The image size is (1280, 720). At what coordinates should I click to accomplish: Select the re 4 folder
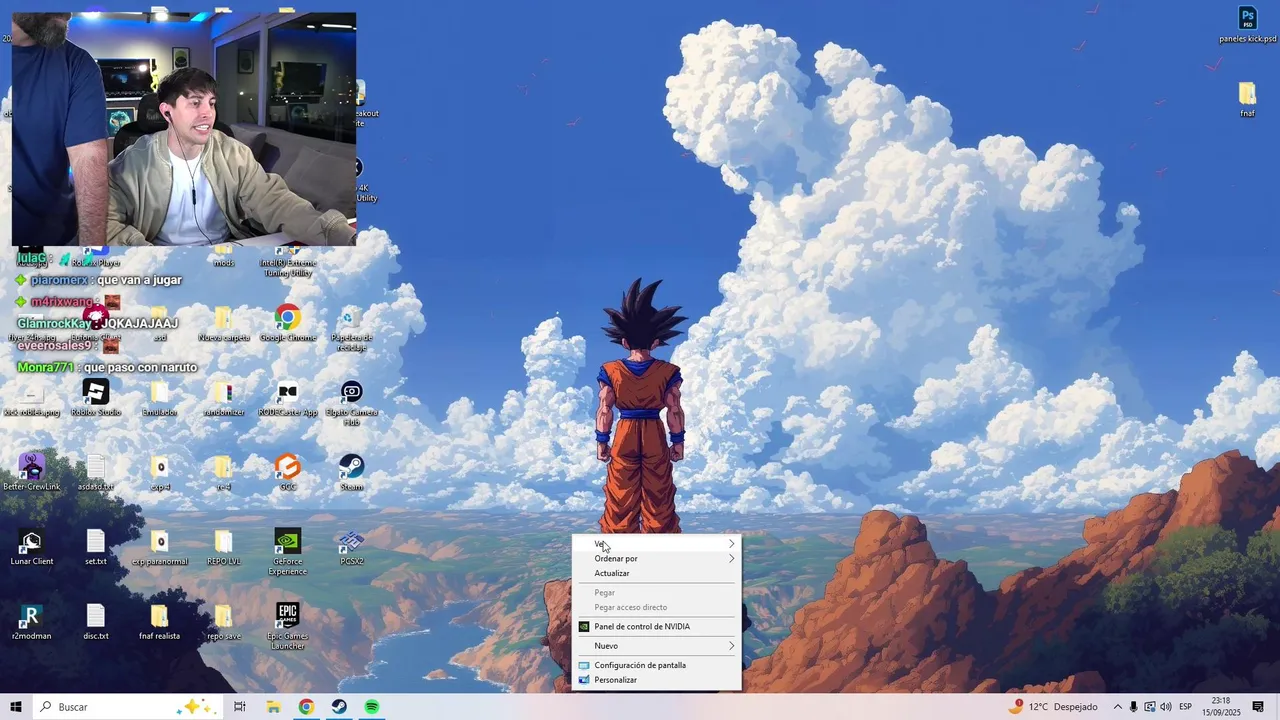[x=224, y=472]
